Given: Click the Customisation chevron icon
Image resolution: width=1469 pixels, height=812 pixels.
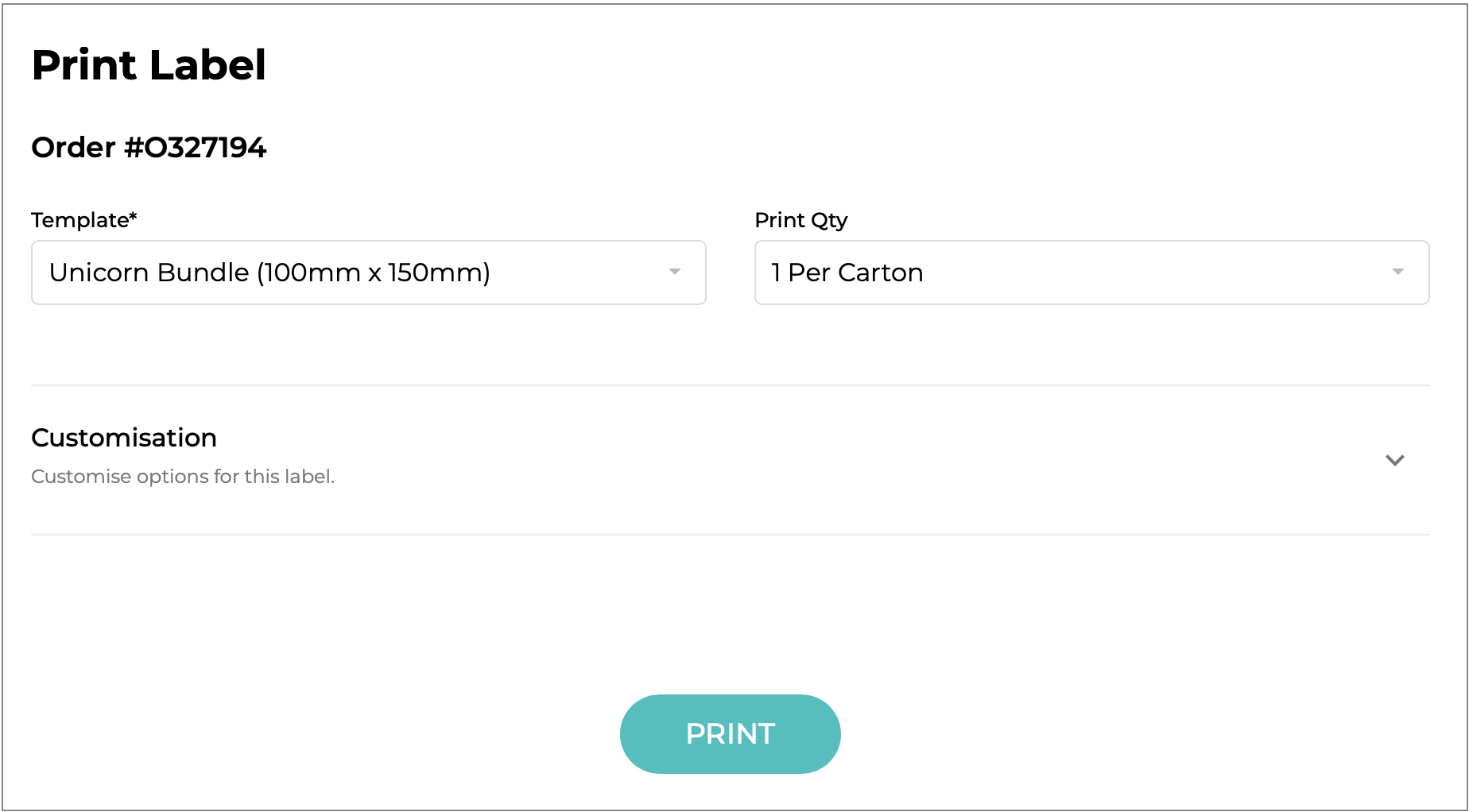Looking at the screenshot, I should 1394,460.
